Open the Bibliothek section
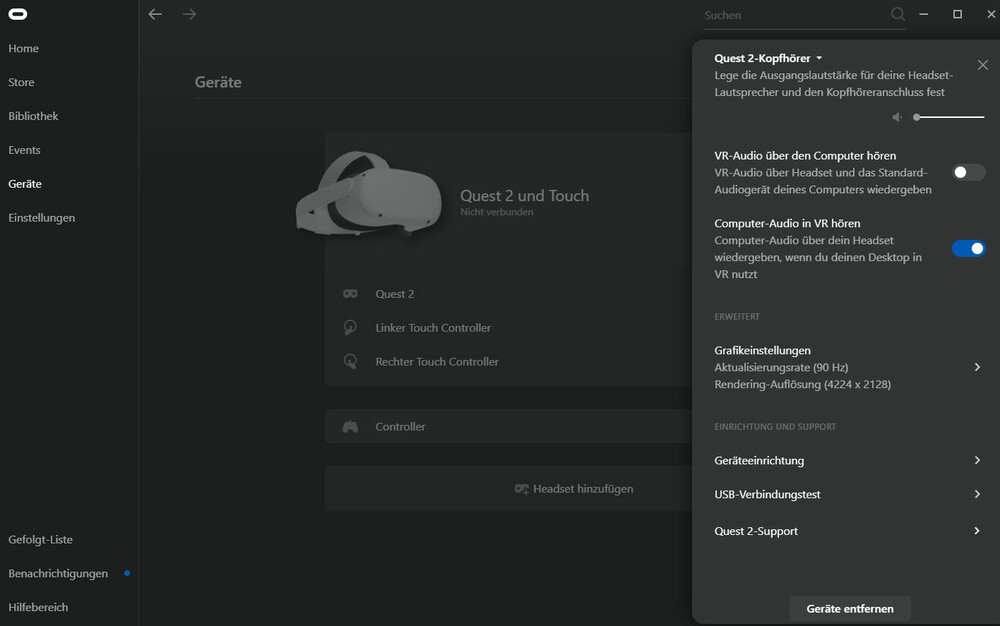 point(33,116)
